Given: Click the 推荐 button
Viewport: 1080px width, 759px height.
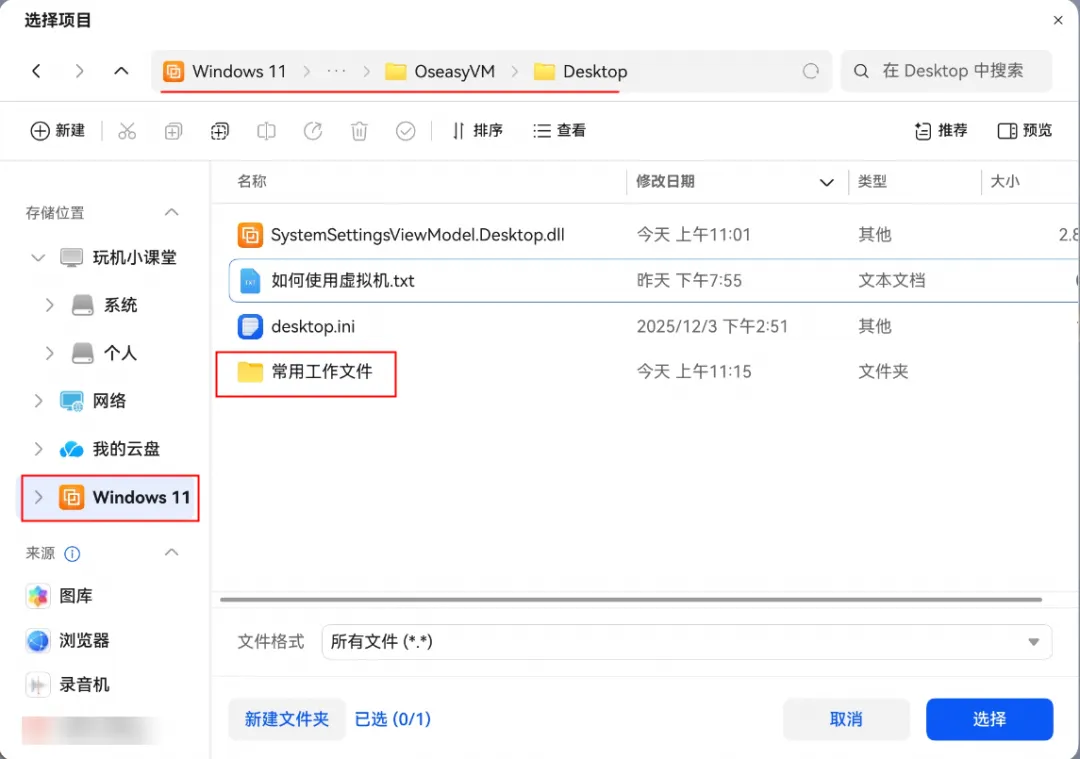Looking at the screenshot, I should pyautogui.click(x=941, y=131).
